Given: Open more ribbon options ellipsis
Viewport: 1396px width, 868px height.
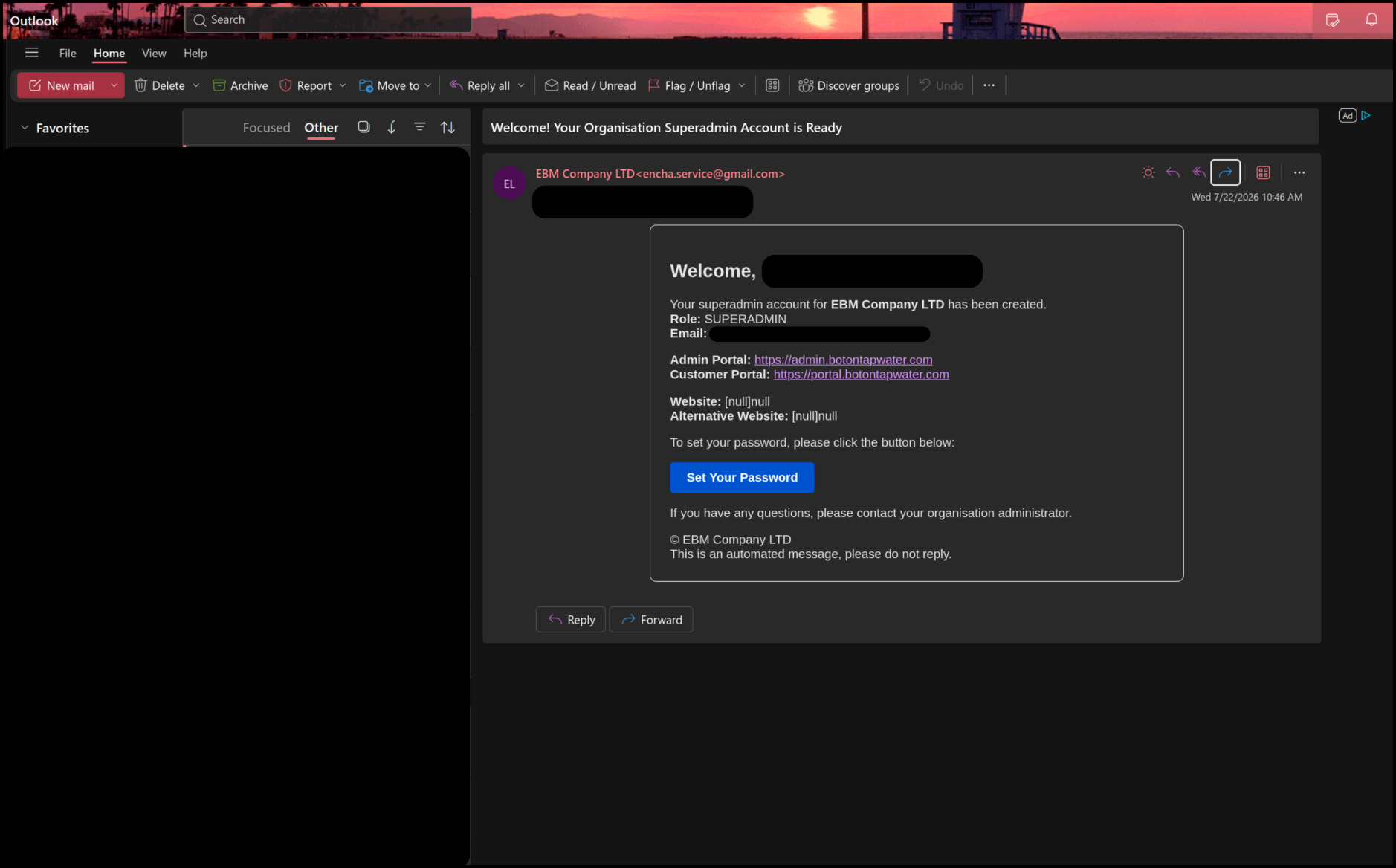Looking at the screenshot, I should click(989, 85).
